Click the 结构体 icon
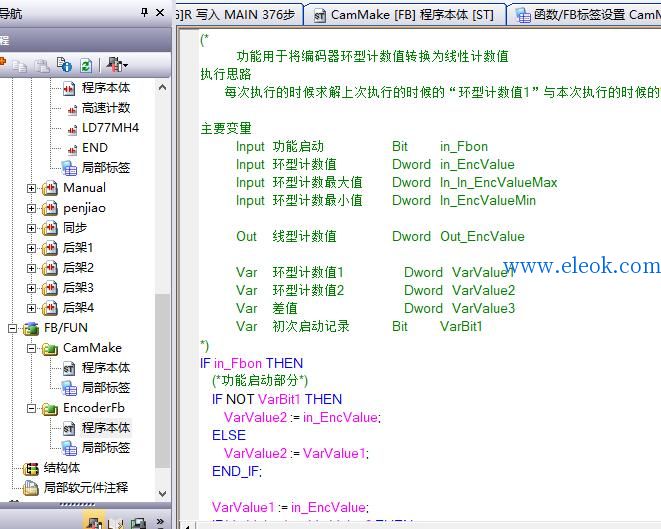661x529 pixels. (31, 468)
